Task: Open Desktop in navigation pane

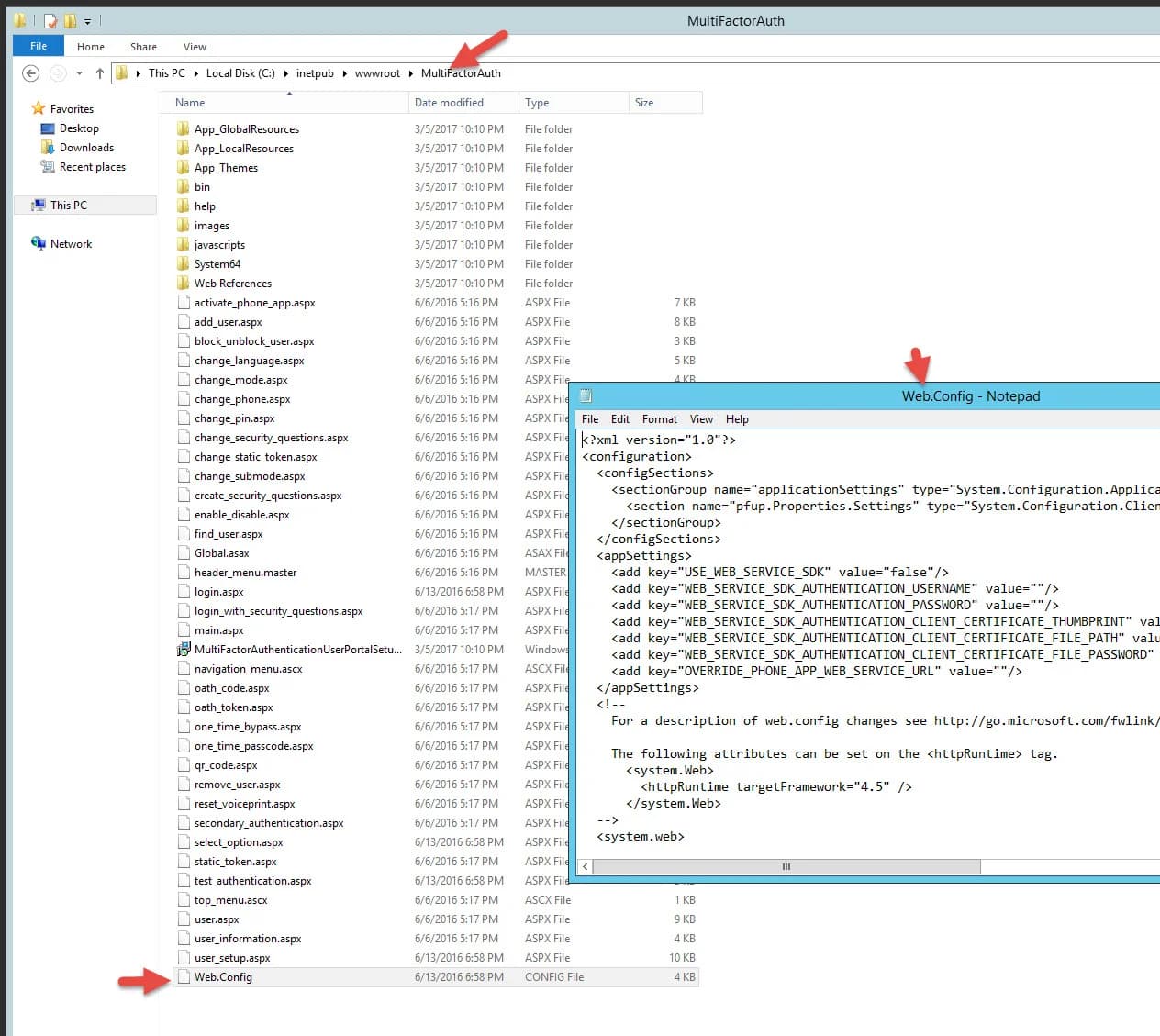Action: coord(79,128)
